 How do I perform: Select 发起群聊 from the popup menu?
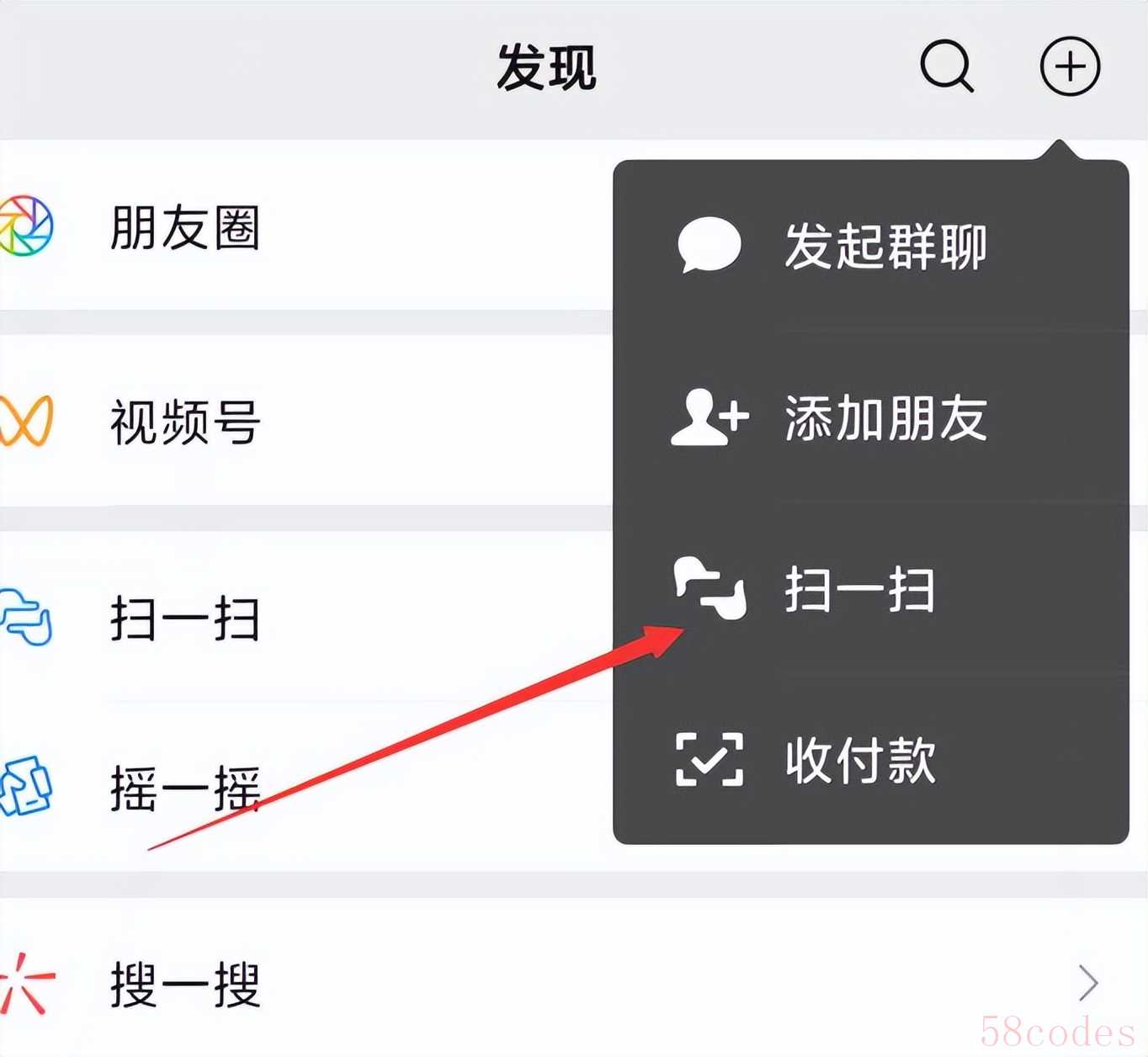[870, 246]
